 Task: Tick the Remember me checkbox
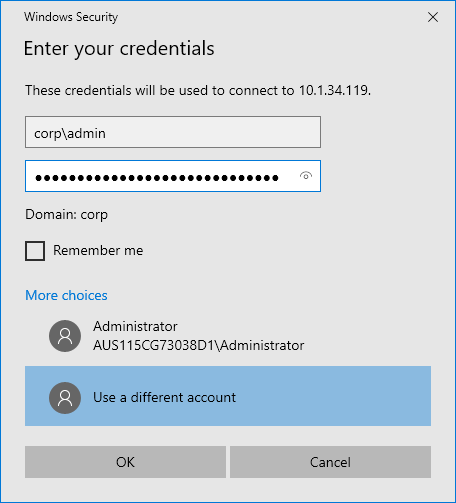pos(35,251)
